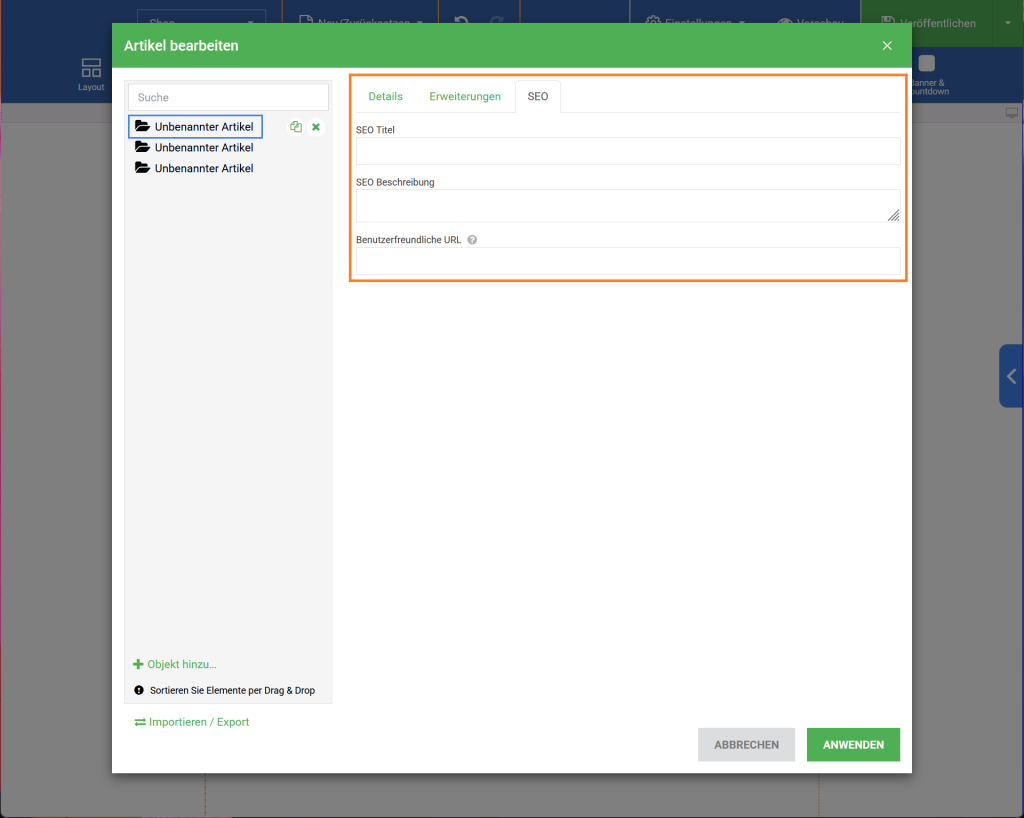Click the help icon beside Benutzerfreundliche URL
This screenshot has height=818, width=1024.
(472, 240)
